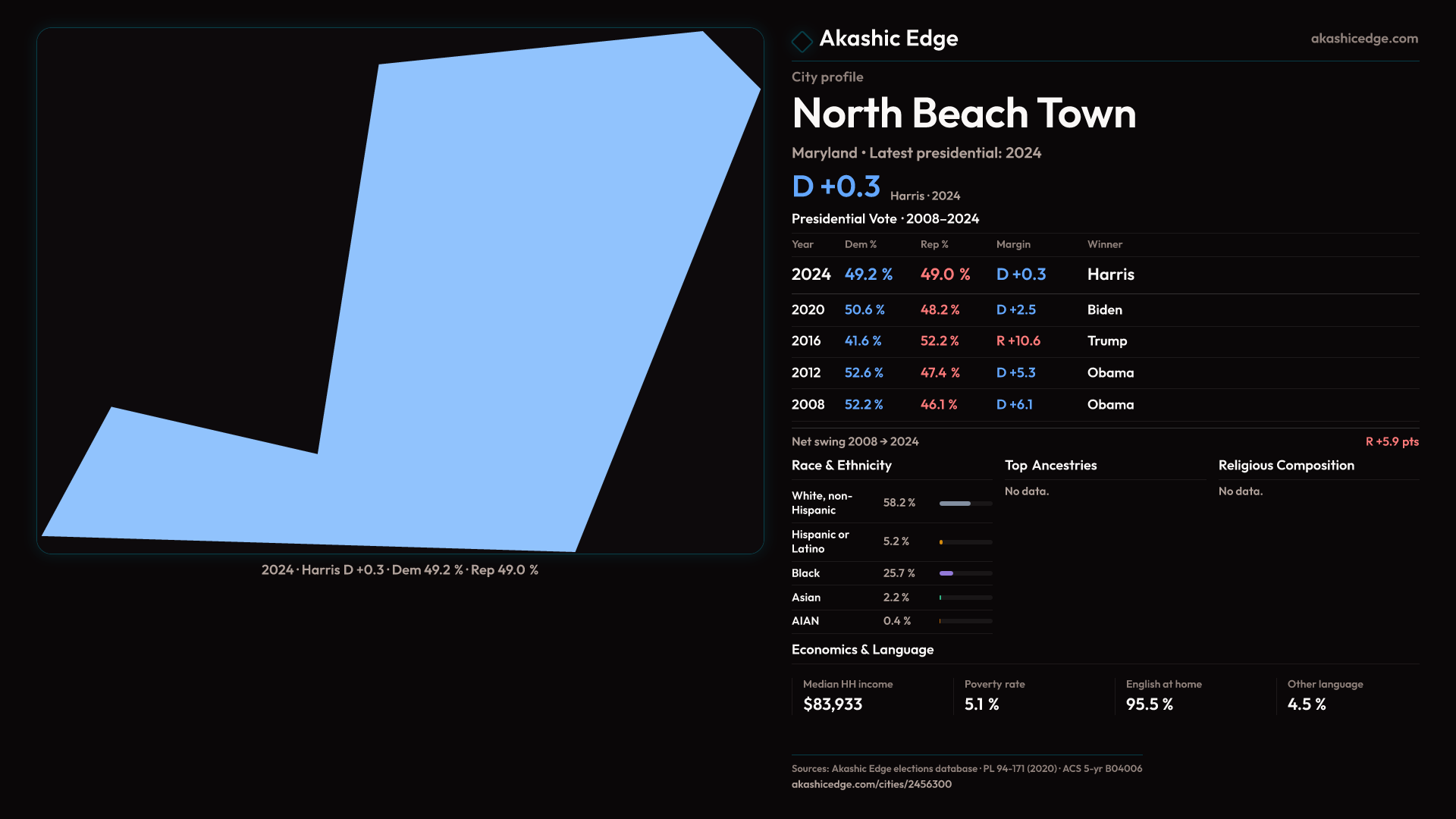This screenshot has width=1456, height=819.
Task: Click the Dem % column header
Action: (860, 245)
